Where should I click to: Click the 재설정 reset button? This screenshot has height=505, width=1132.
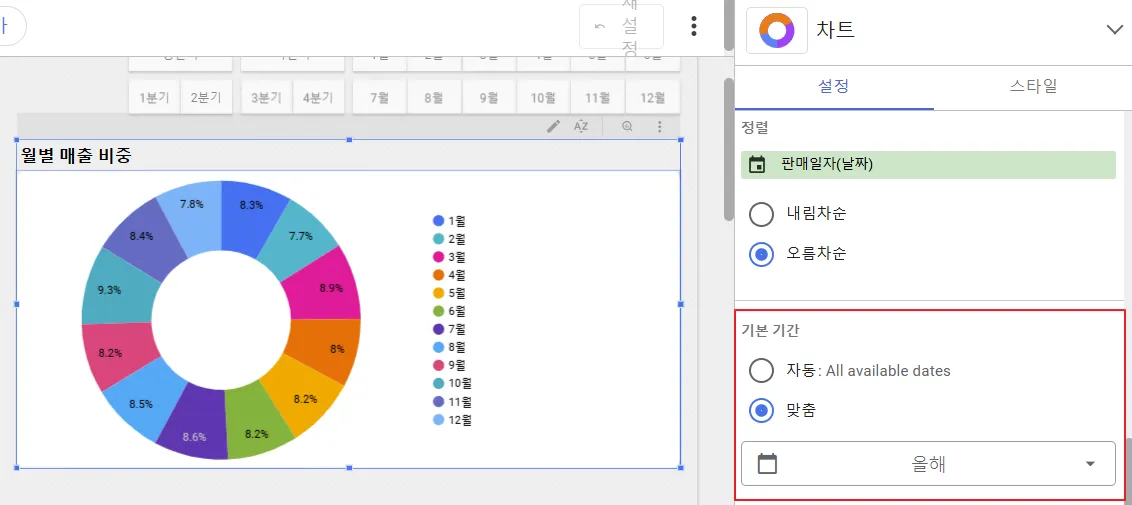click(x=622, y=27)
